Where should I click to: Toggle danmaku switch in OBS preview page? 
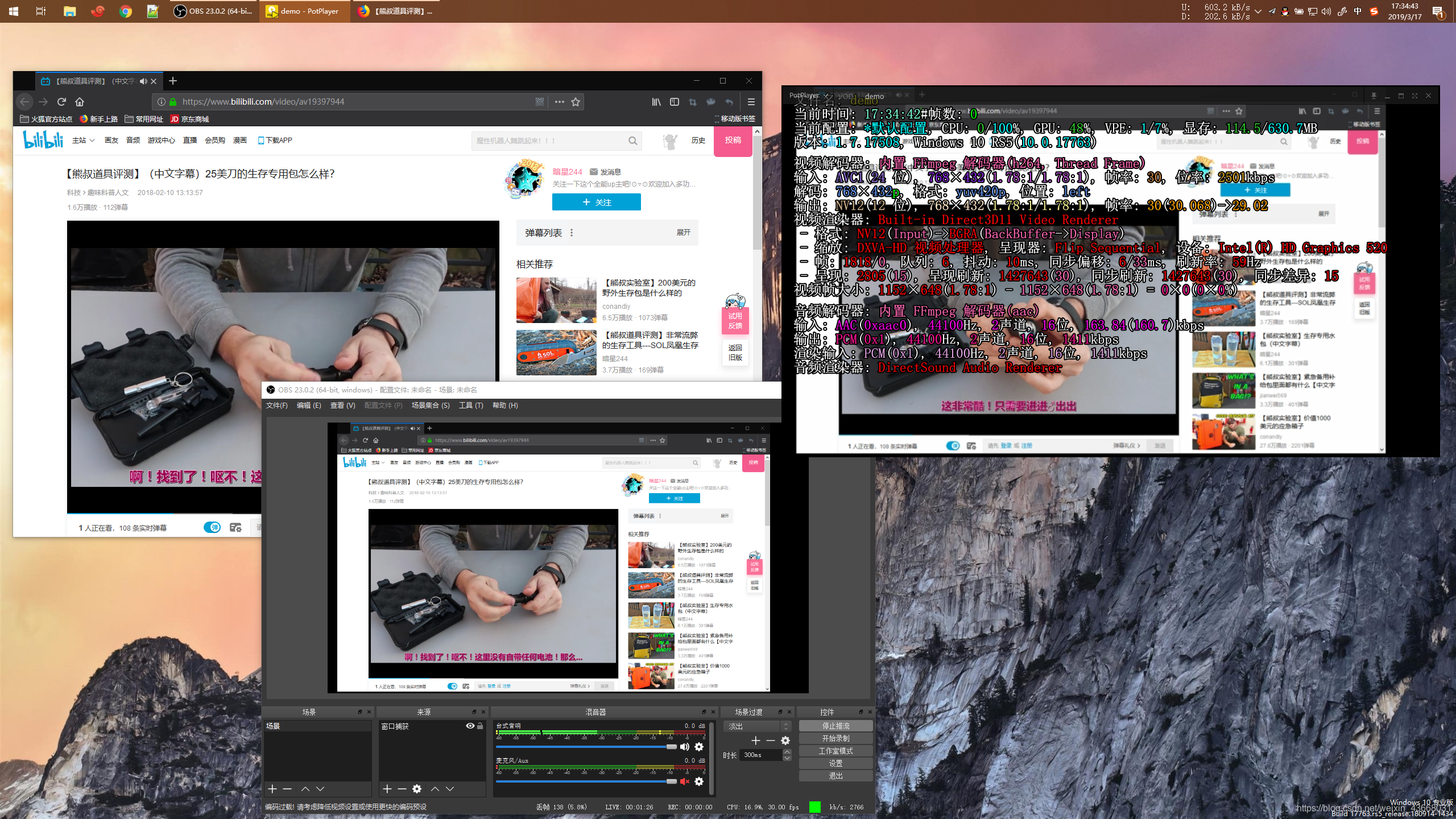click(x=452, y=686)
